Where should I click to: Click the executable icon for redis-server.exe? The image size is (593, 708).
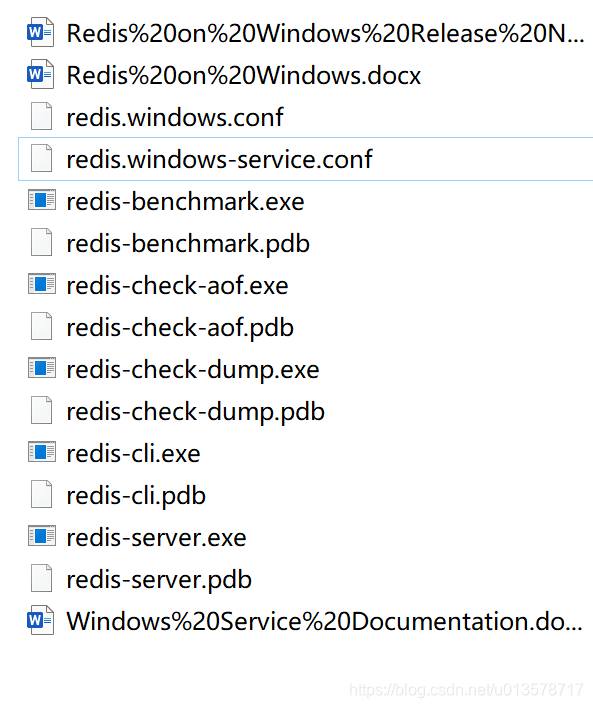coord(42,536)
